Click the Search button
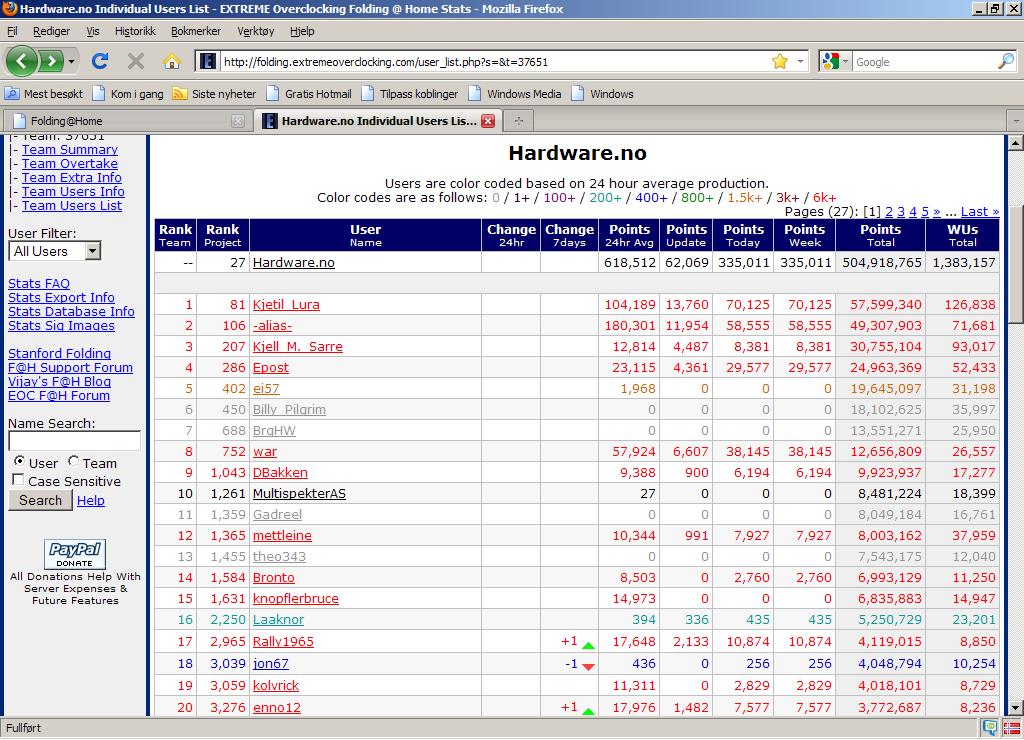Screen dimensions: 1024x740 [40, 500]
